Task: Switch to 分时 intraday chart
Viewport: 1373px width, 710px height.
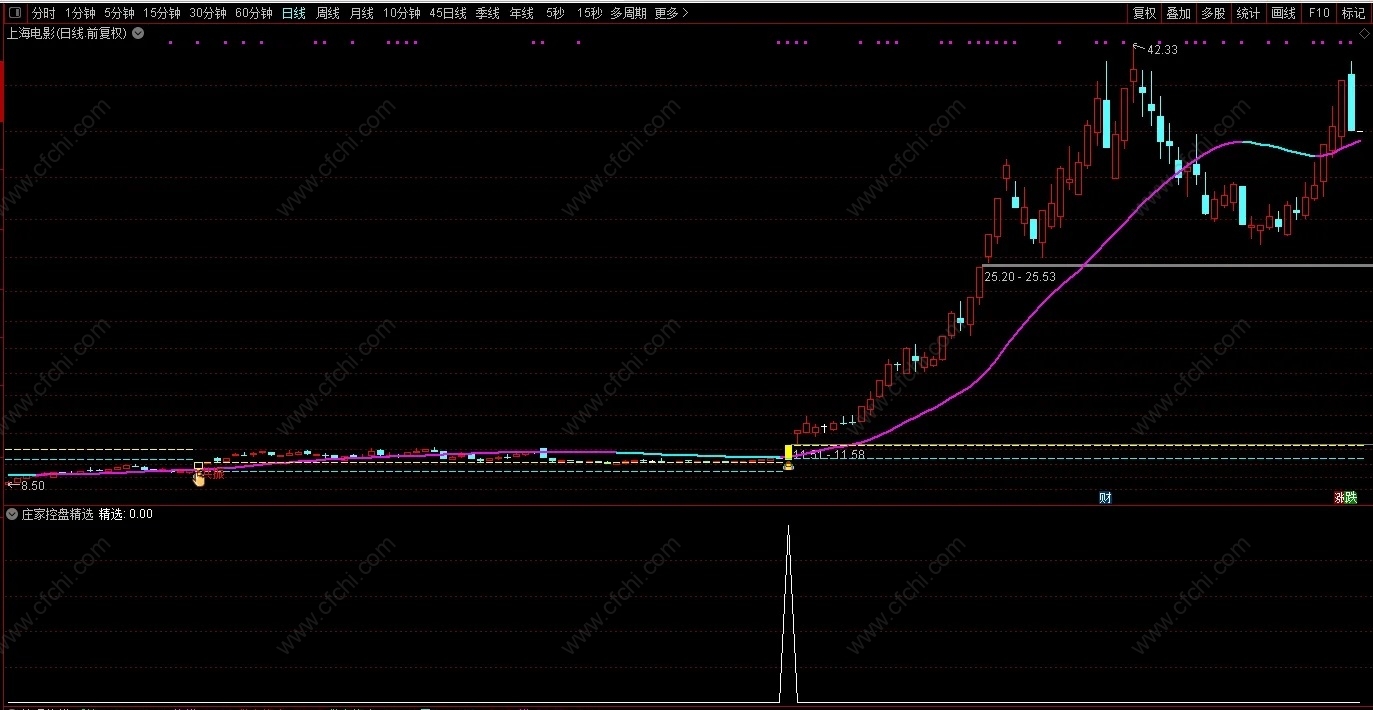Action: [x=43, y=13]
